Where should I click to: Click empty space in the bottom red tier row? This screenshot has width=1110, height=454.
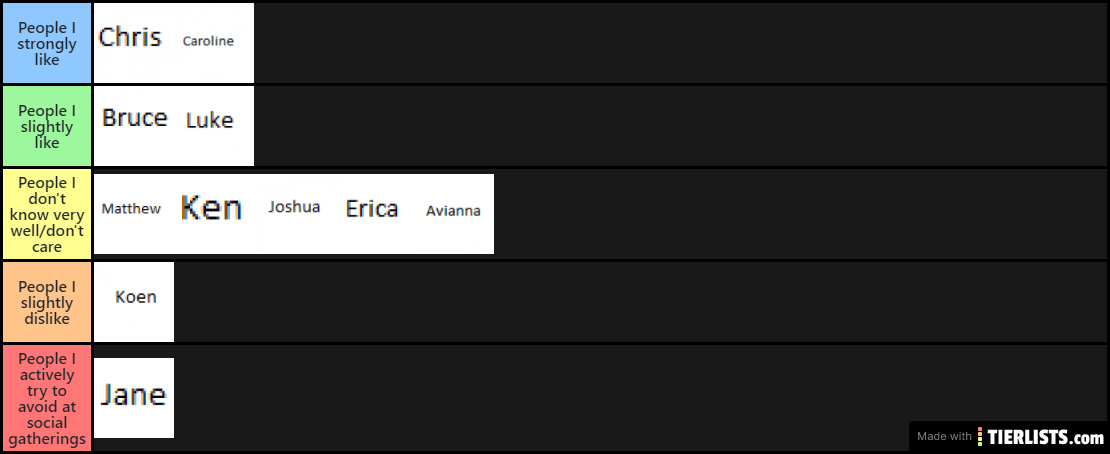(540, 398)
